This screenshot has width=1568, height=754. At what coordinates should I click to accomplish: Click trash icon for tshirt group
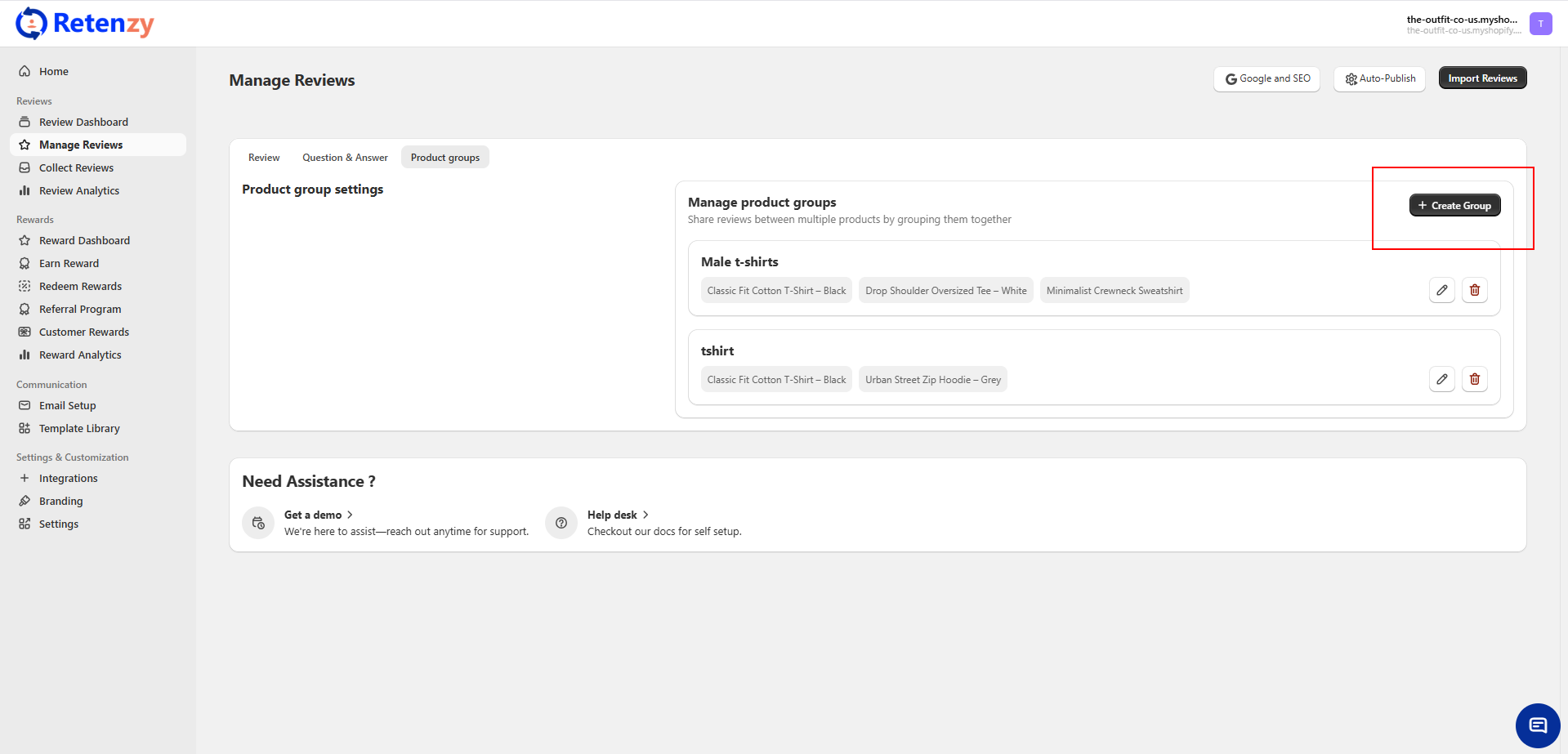(x=1474, y=379)
